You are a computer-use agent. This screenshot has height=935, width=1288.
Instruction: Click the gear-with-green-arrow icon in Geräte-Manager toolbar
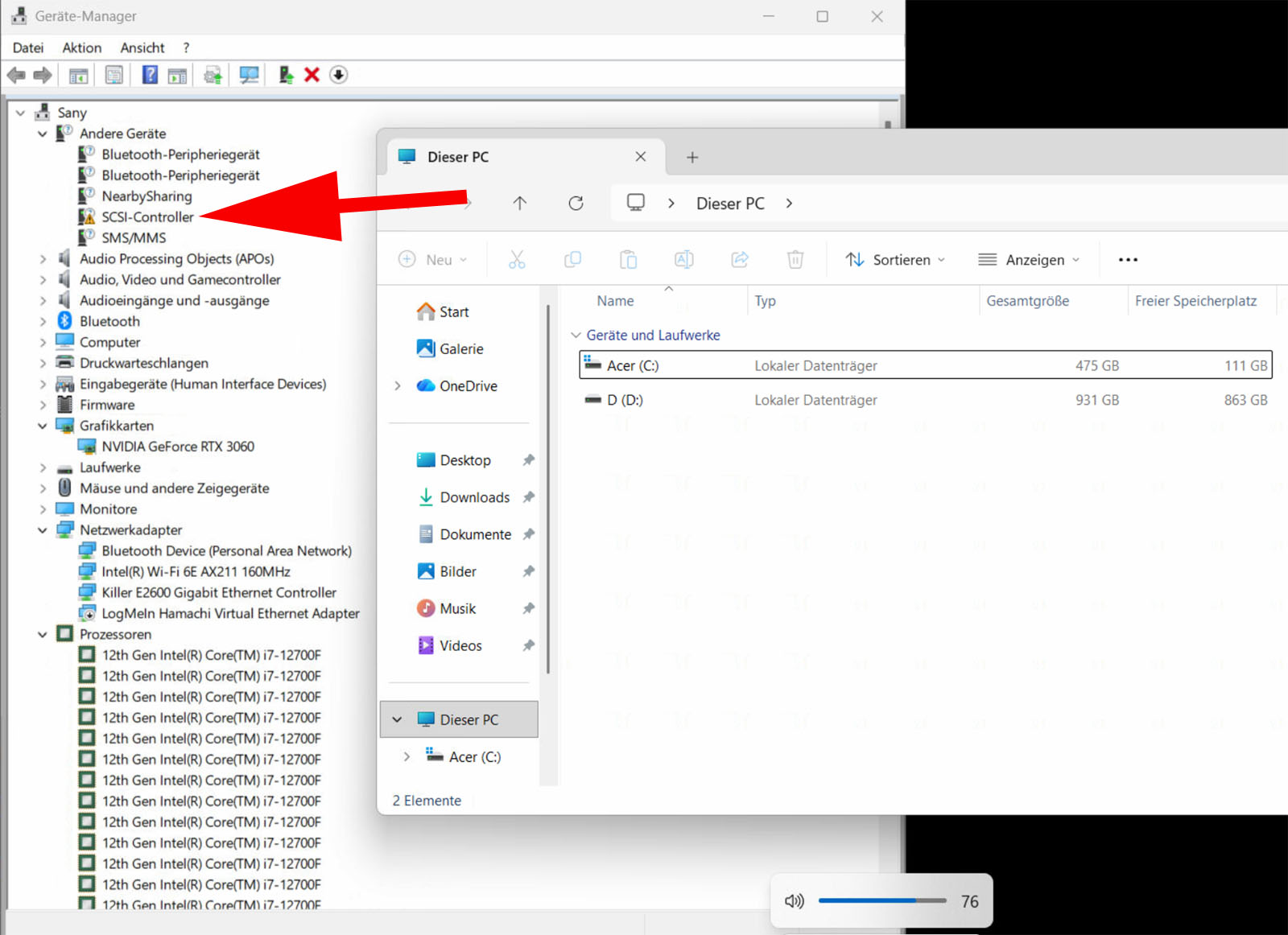click(213, 76)
